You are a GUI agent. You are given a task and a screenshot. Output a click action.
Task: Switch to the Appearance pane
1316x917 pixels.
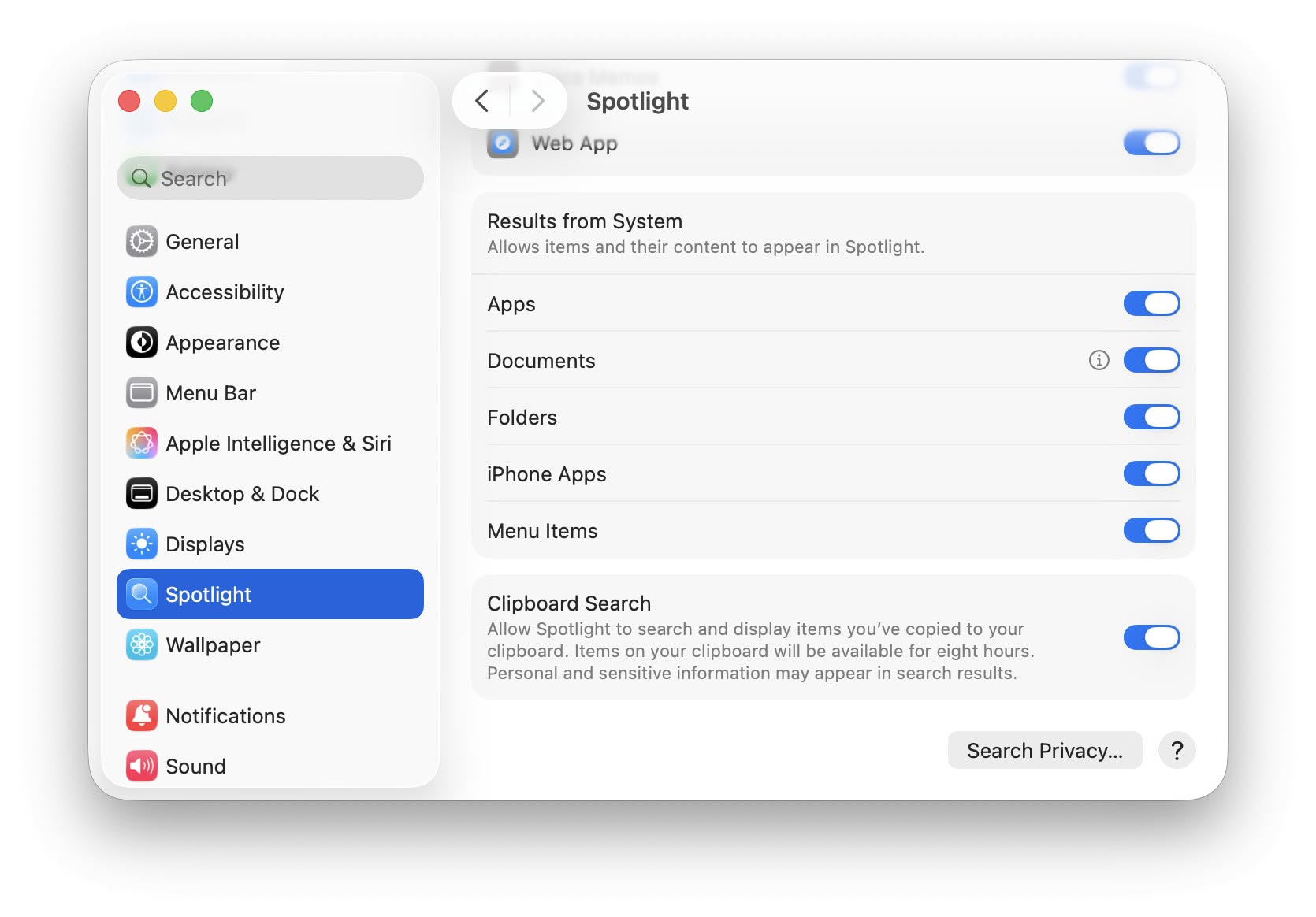(270, 343)
